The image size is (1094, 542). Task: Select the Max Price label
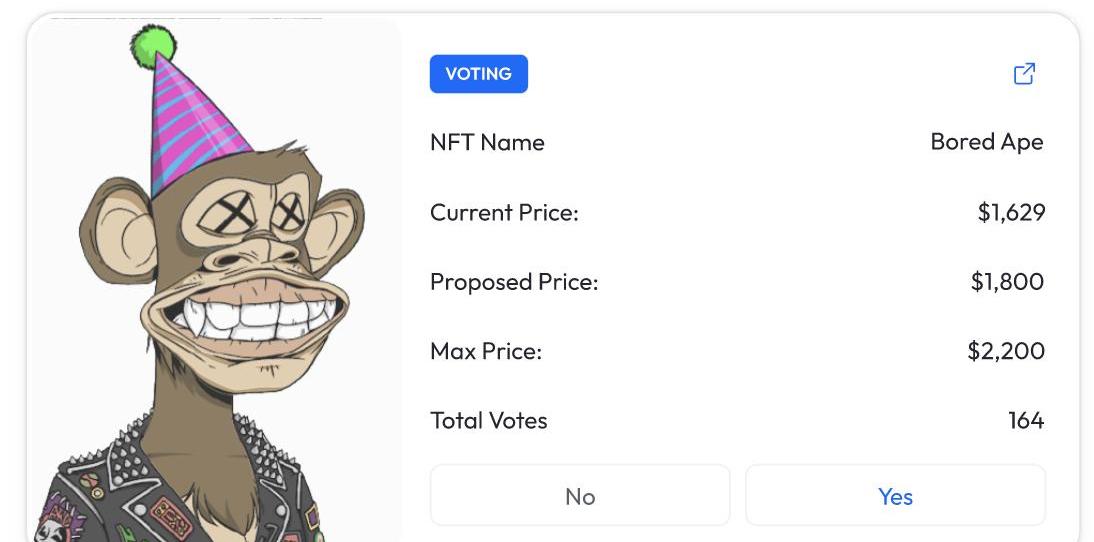tap(486, 351)
